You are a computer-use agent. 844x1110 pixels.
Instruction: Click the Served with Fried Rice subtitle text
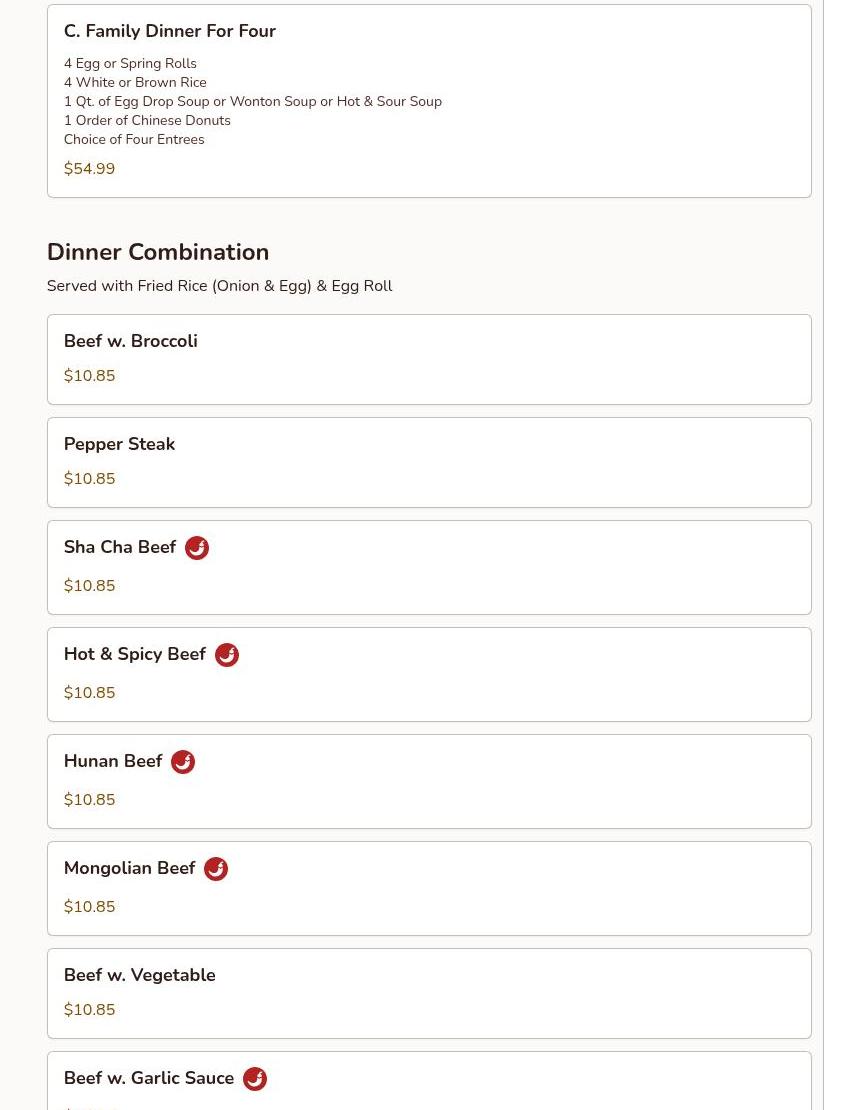coord(219,286)
